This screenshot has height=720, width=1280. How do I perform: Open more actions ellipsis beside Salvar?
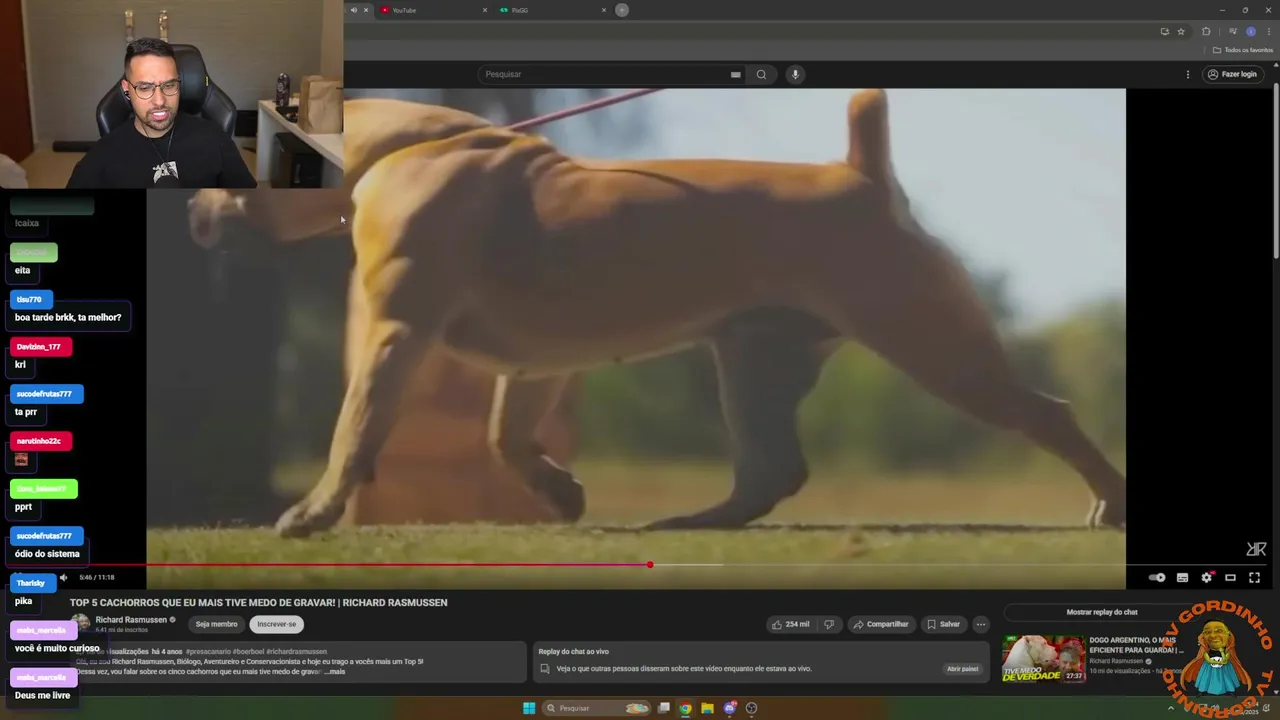click(x=981, y=624)
